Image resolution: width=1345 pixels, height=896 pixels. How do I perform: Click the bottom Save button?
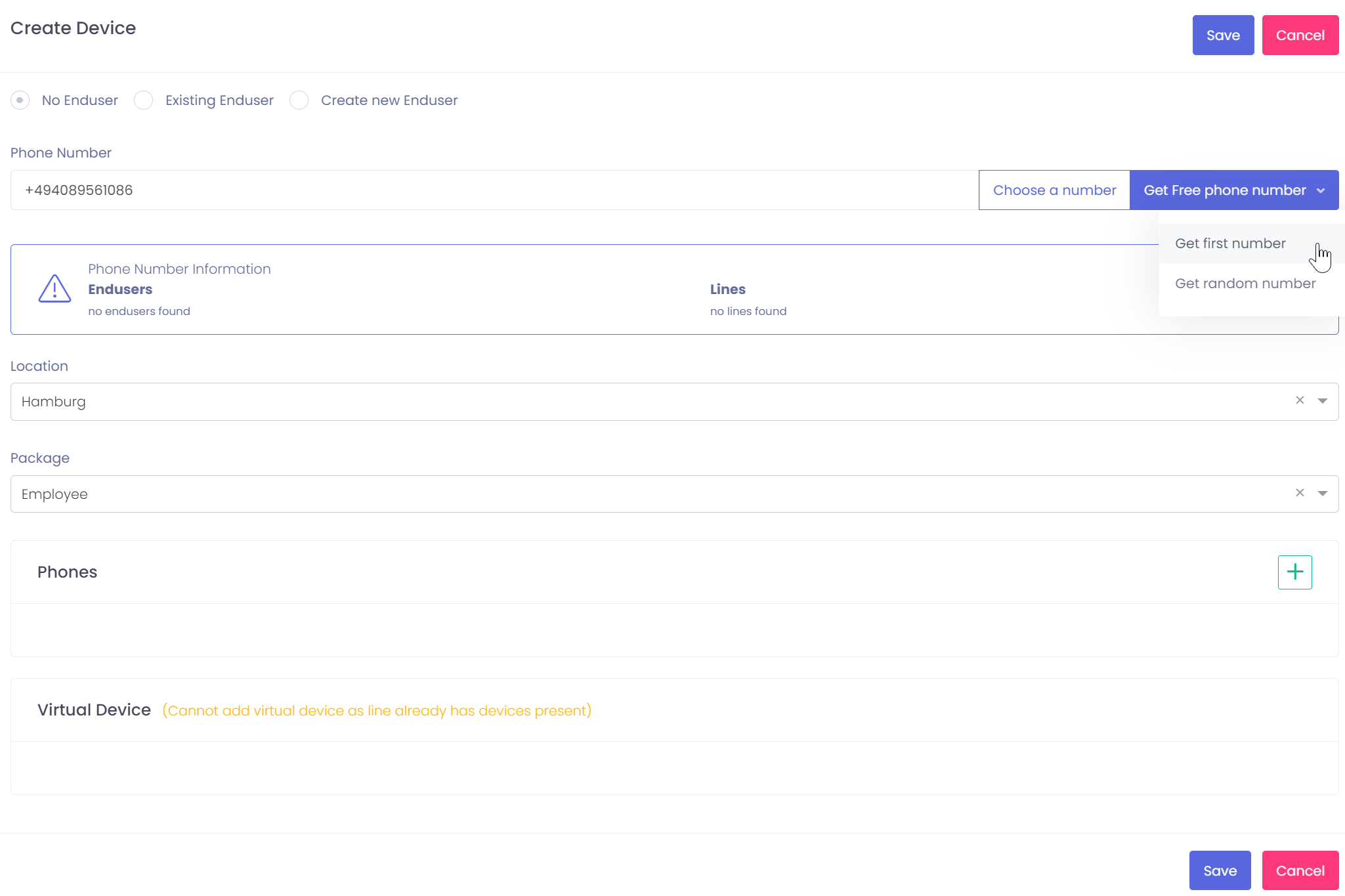(x=1220, y=871)
